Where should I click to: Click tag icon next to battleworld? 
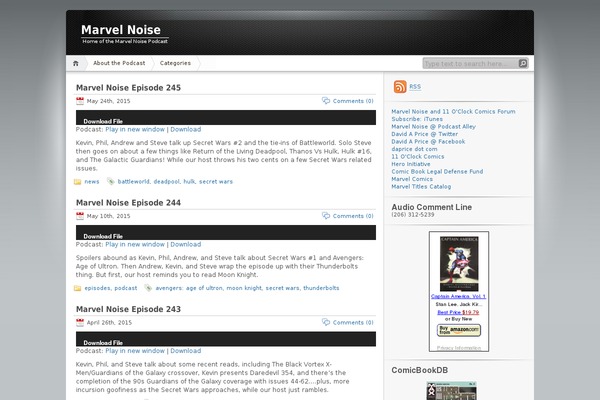(x=111, y=181)
